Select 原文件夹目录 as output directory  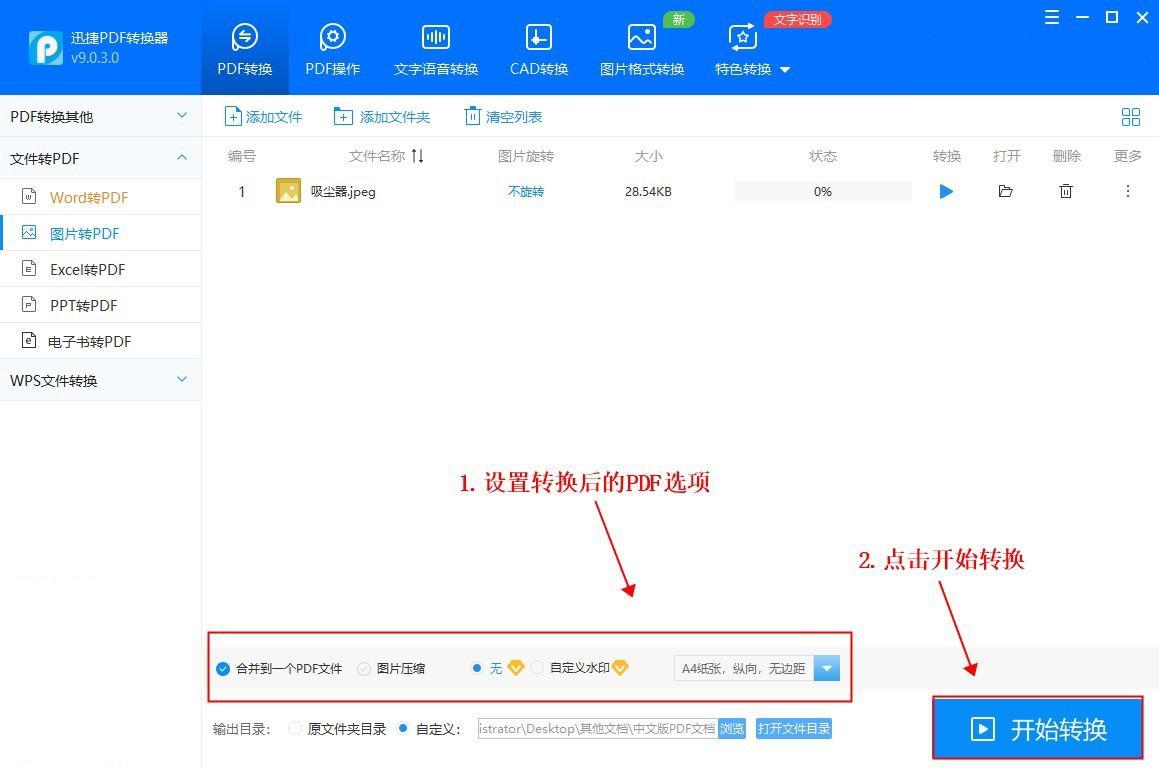point(295,729)
